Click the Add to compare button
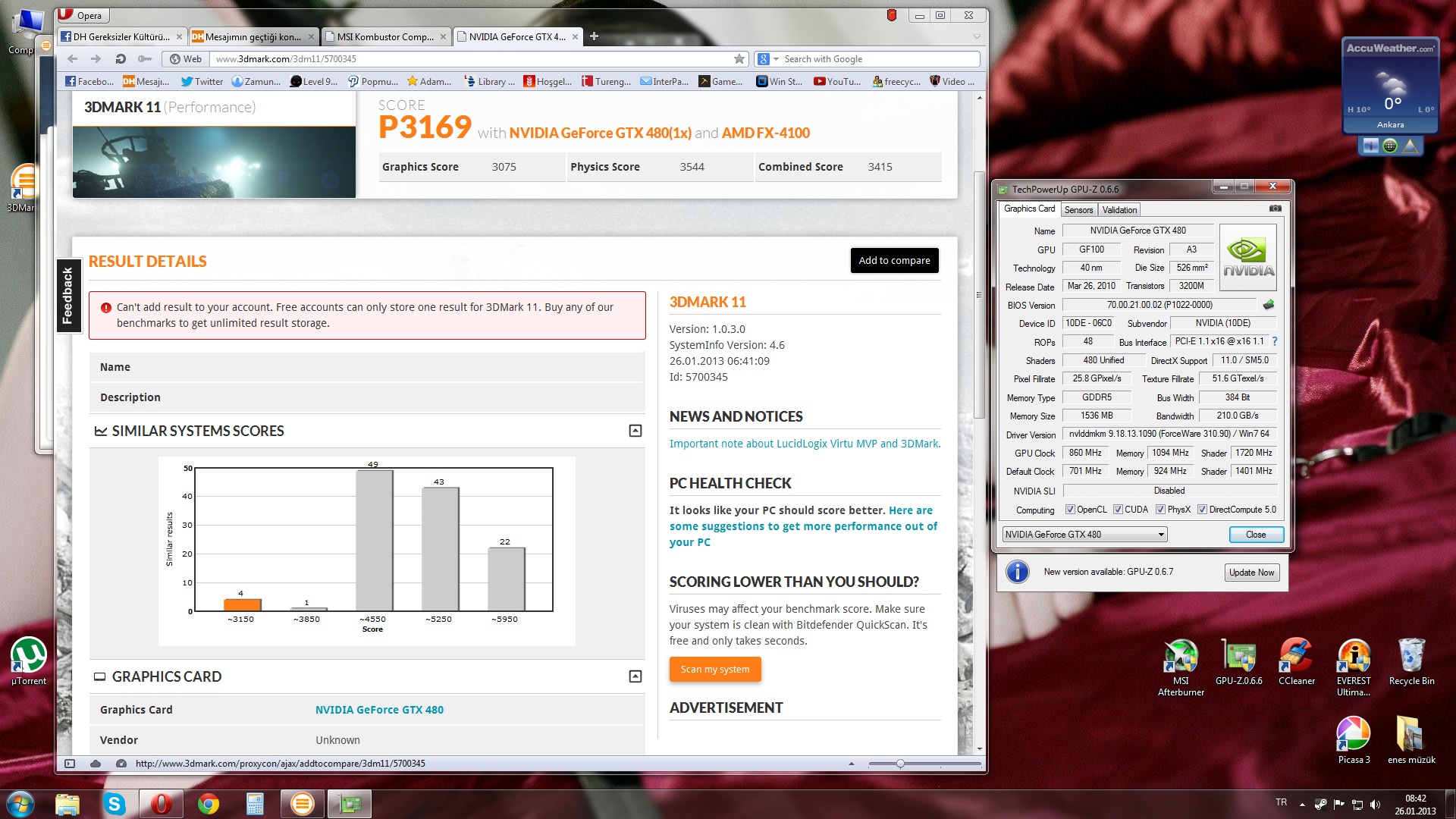The image size is (1456, 819). [x=894, y=260]
